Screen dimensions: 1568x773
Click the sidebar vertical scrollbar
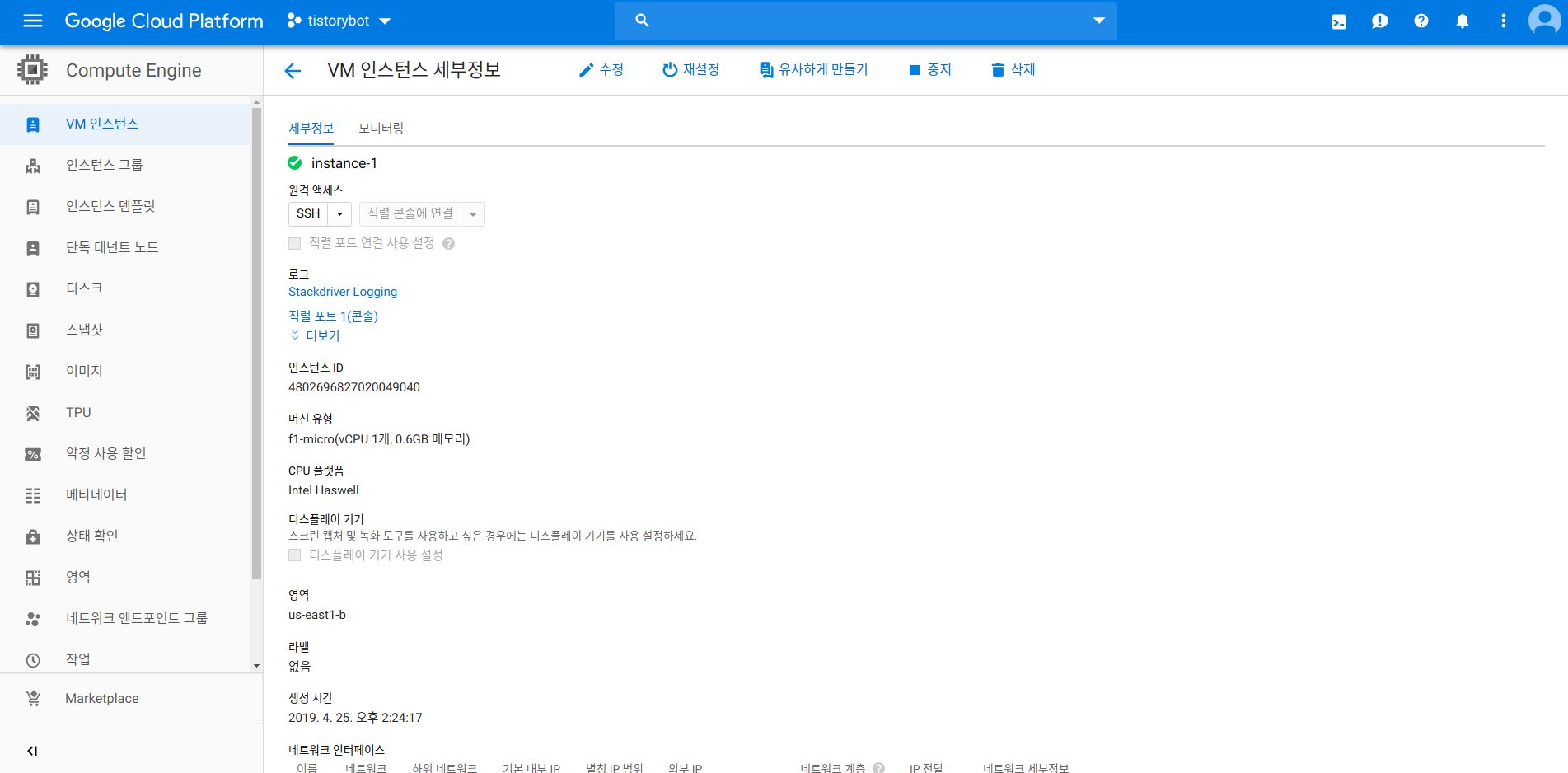coord(256,342)
